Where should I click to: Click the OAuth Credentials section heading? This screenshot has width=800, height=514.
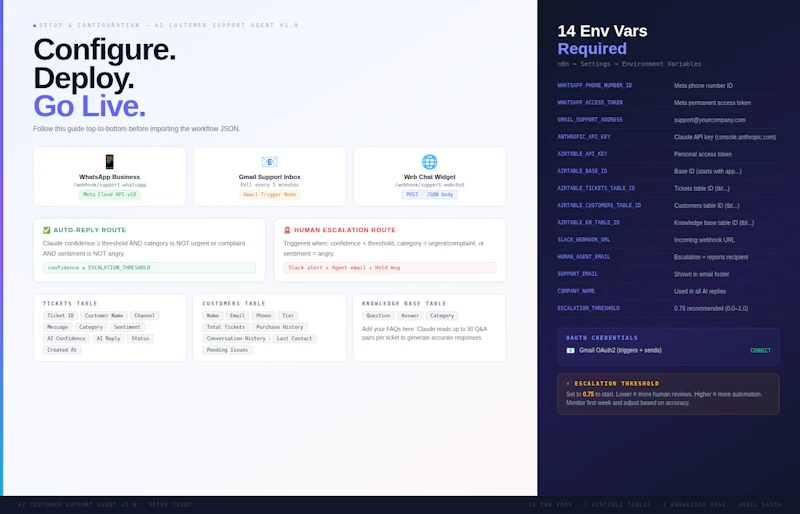coord(602,338)
